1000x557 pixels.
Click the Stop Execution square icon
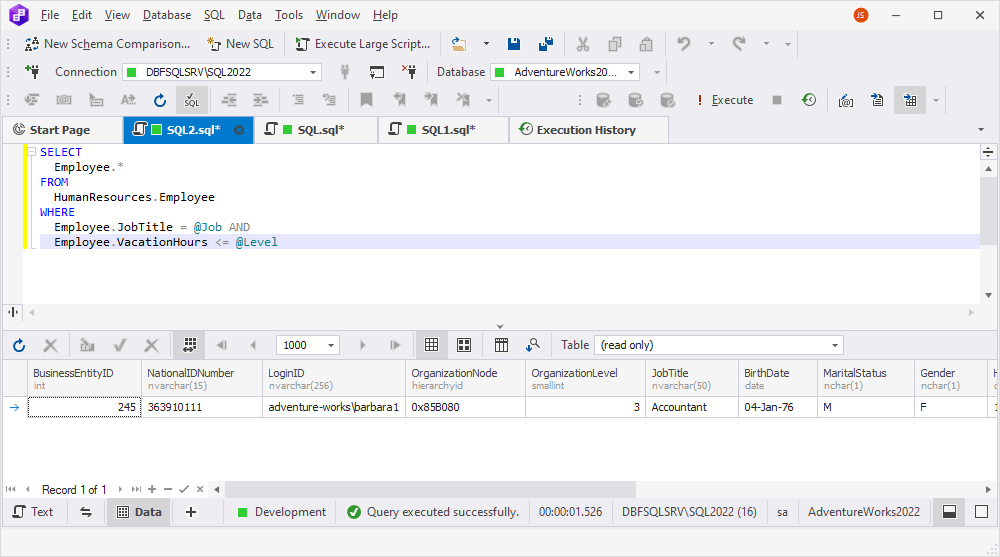(x=777, y=100)
